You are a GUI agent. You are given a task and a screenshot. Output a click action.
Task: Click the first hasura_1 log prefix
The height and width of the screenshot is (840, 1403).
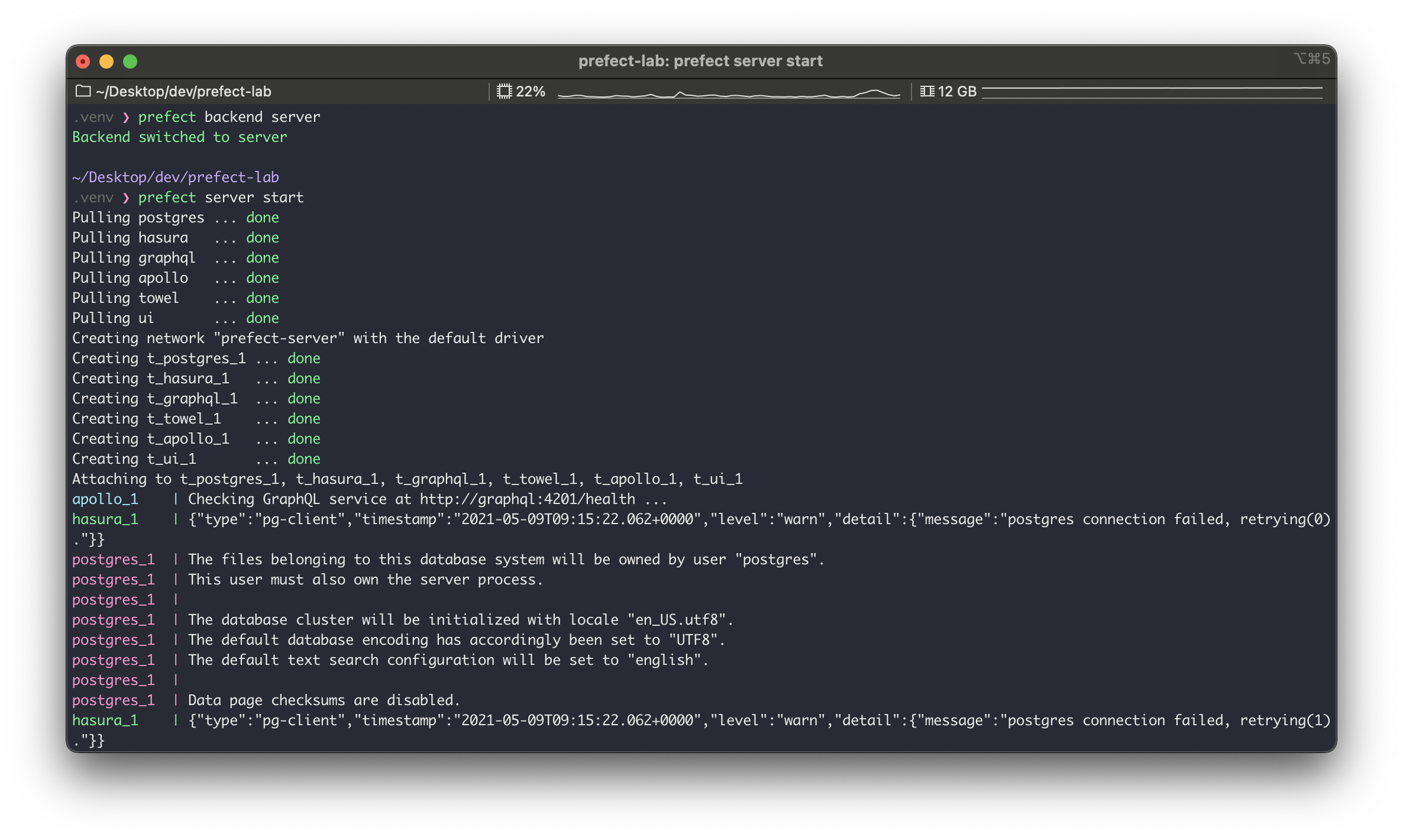click(x=105, y=519)
